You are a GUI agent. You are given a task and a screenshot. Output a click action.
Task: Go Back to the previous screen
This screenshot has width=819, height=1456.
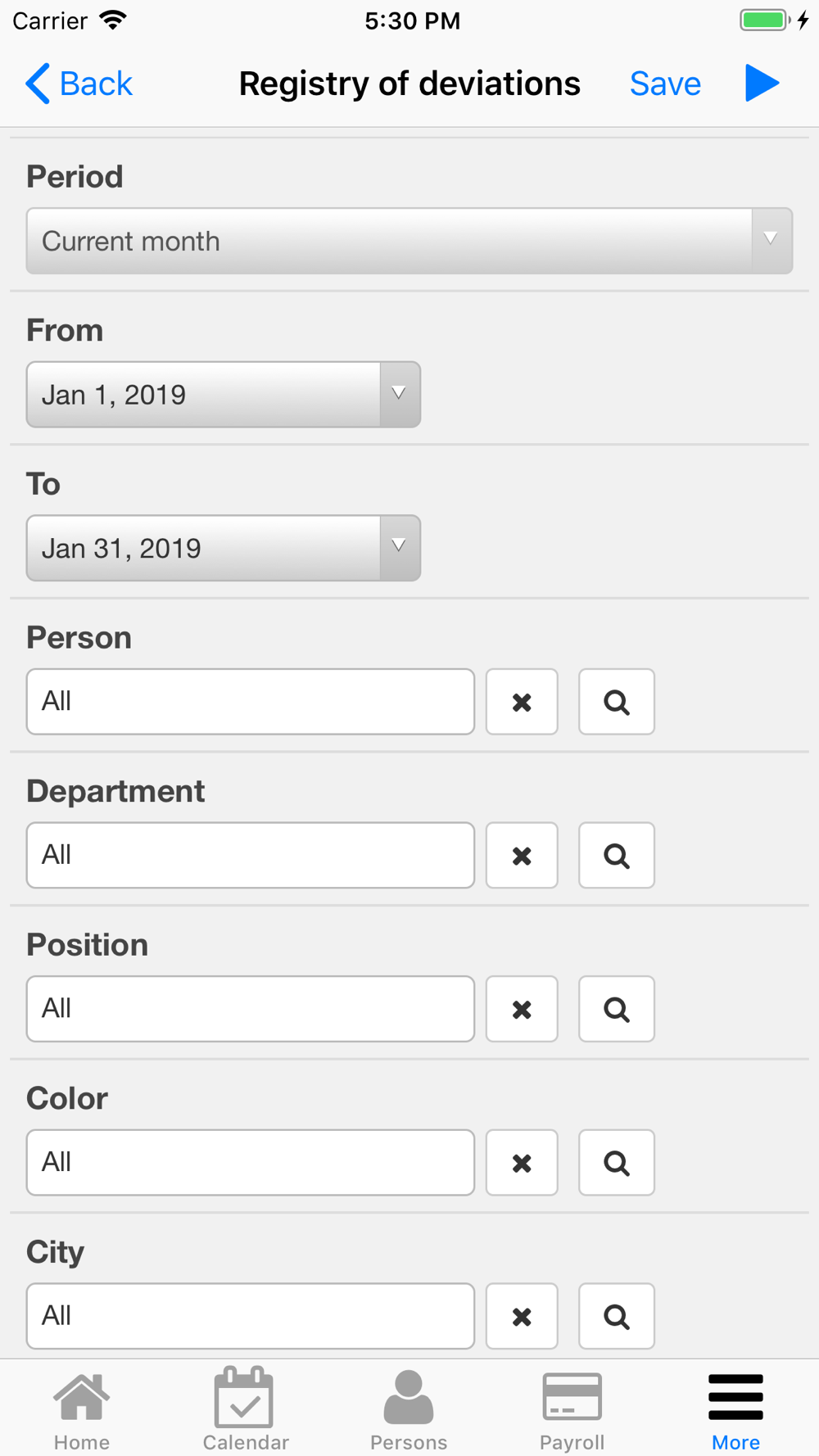[79, 84]
